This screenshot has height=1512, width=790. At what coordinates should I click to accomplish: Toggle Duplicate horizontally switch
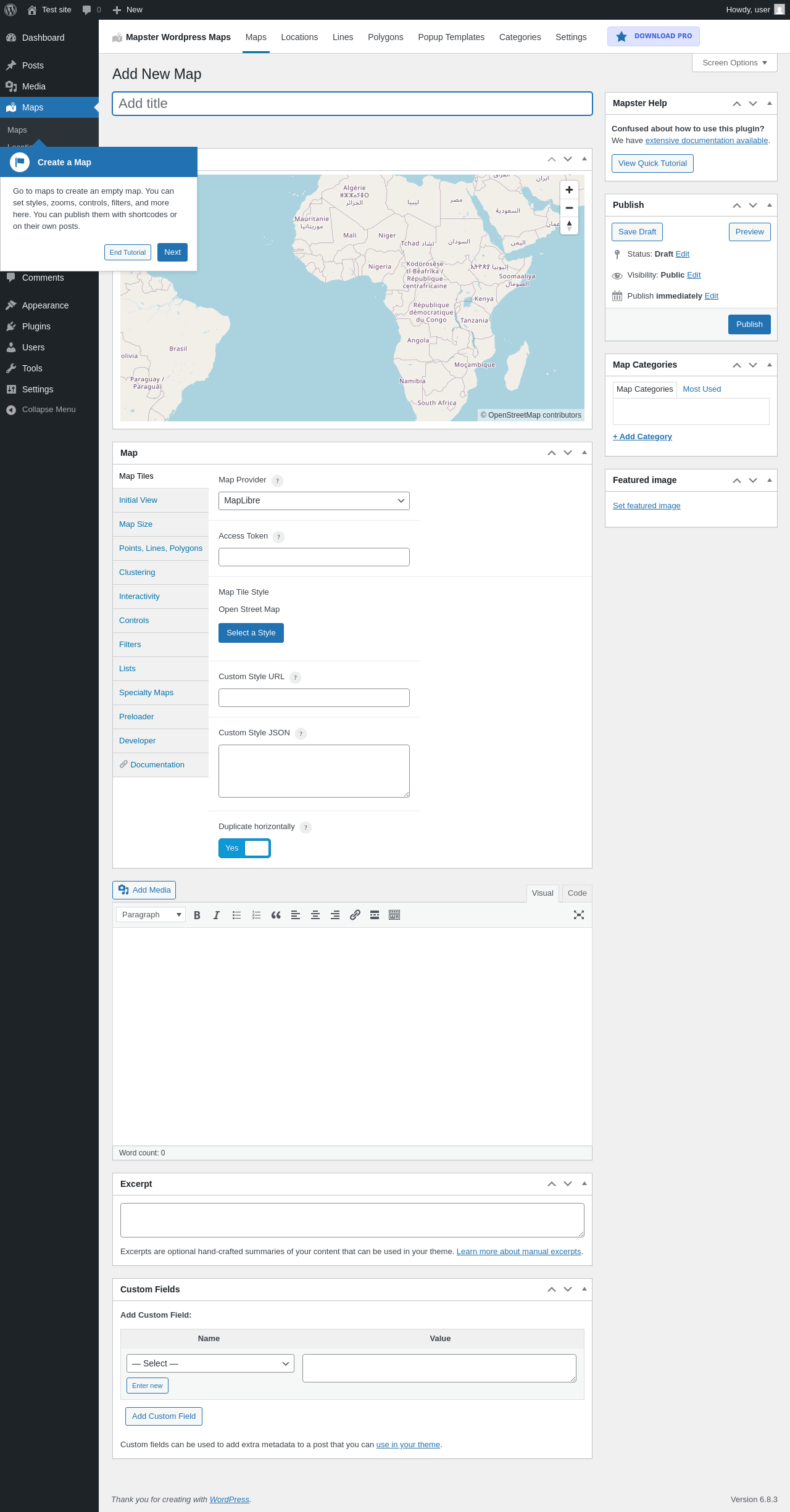pyautogui.click(x=244, y=848)
